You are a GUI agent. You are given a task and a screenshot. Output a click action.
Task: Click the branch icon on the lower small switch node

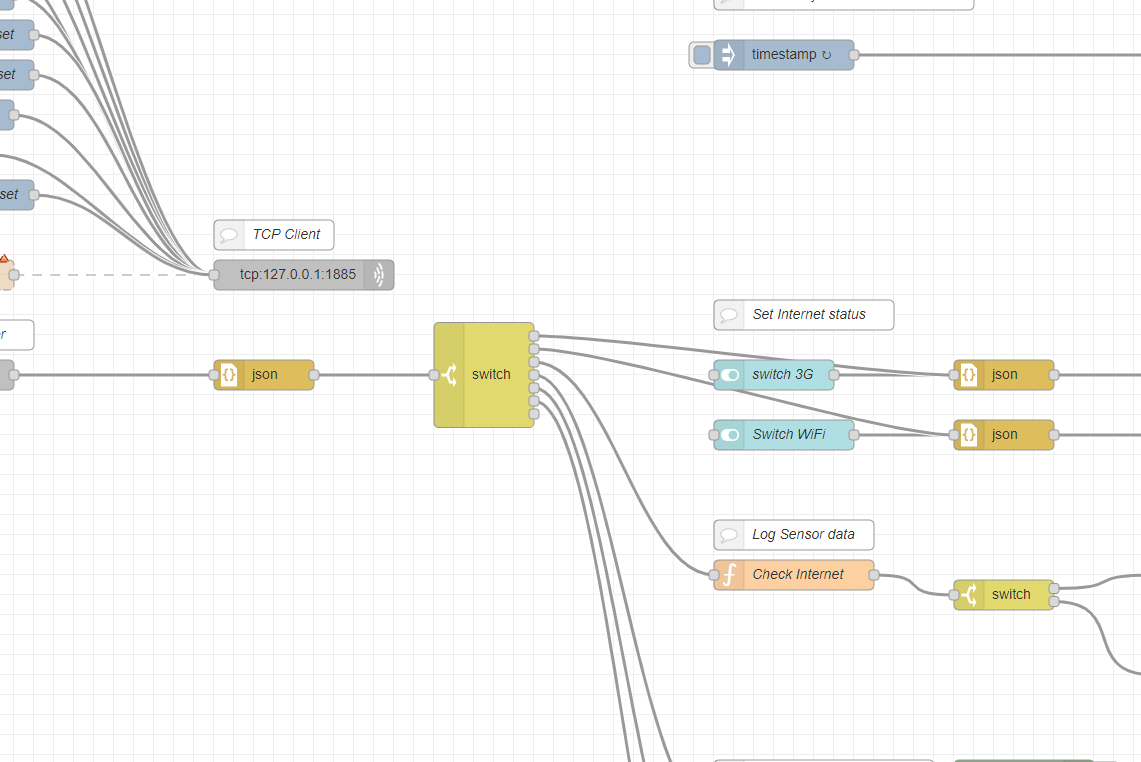[971, 594]
